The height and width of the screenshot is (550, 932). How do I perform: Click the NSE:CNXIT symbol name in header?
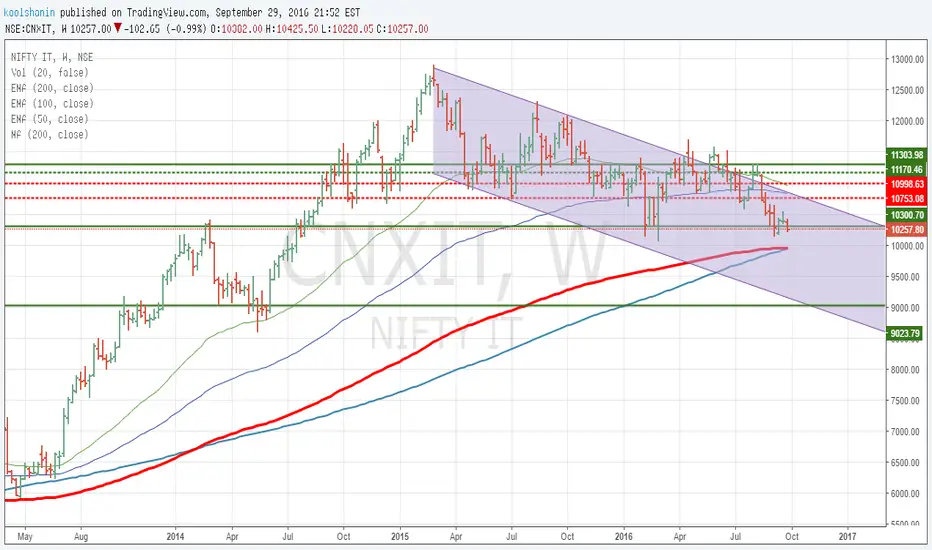pyautogui.click(x=30, y=29)
